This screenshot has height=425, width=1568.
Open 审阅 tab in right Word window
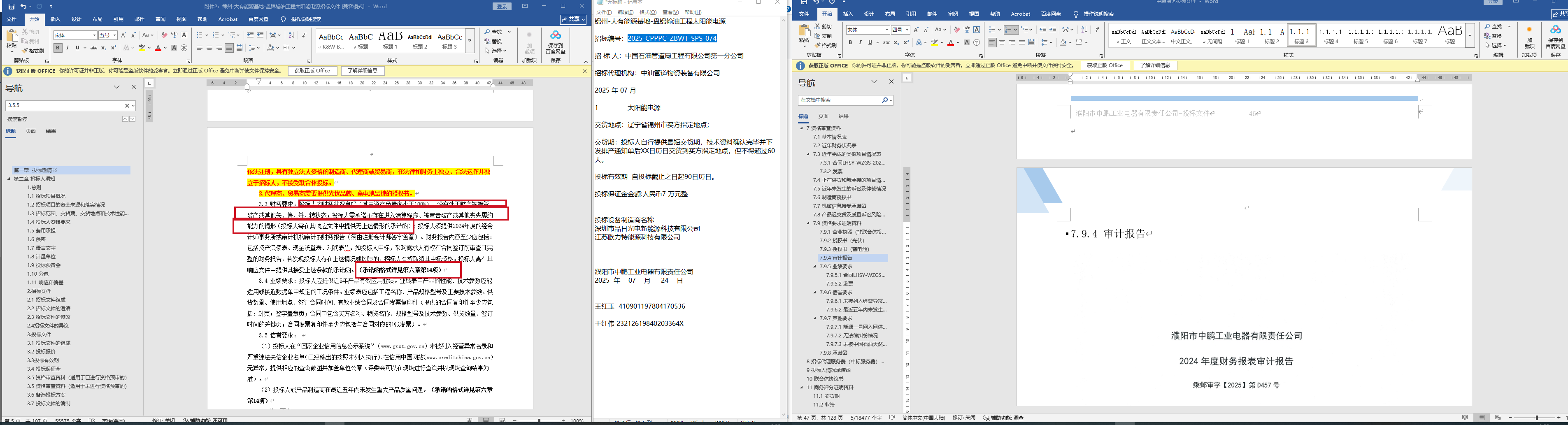(x=953, y=14)
